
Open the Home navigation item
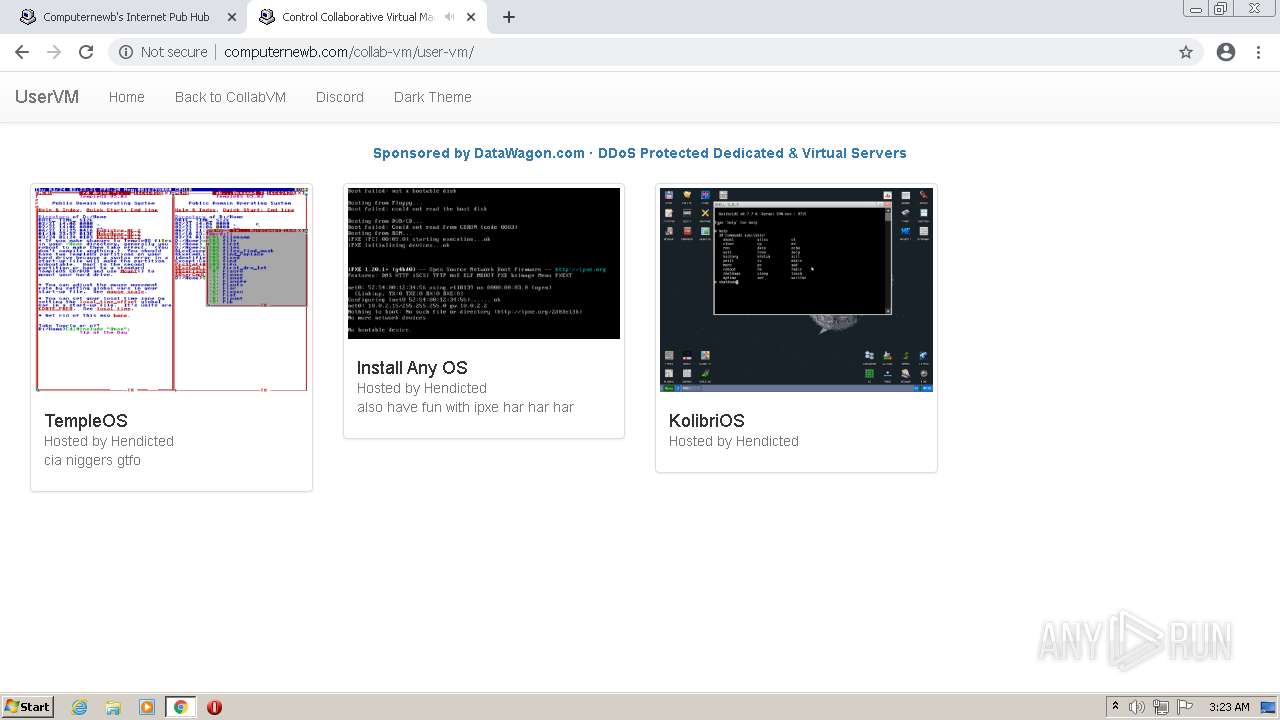(127, 97)
